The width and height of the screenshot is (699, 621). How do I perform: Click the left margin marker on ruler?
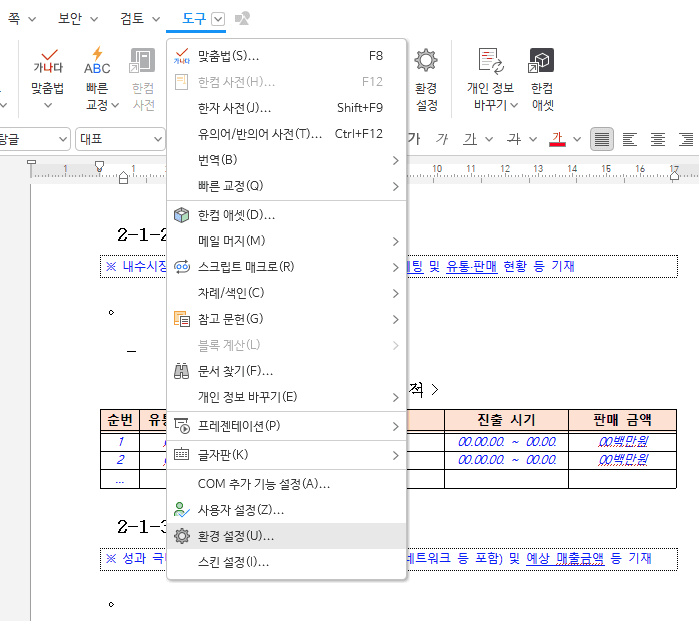click(x=123, y=178)
